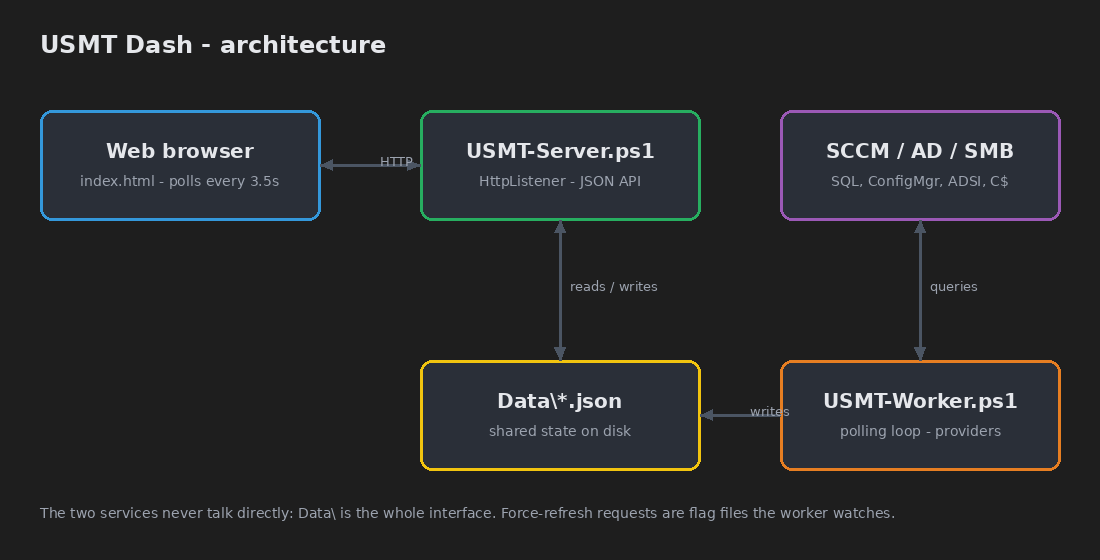Image resolution: width=1100 pixels, height=560 pixels.
Task: Click 'shared state on disk' subtitle
Action: [560, 431]
